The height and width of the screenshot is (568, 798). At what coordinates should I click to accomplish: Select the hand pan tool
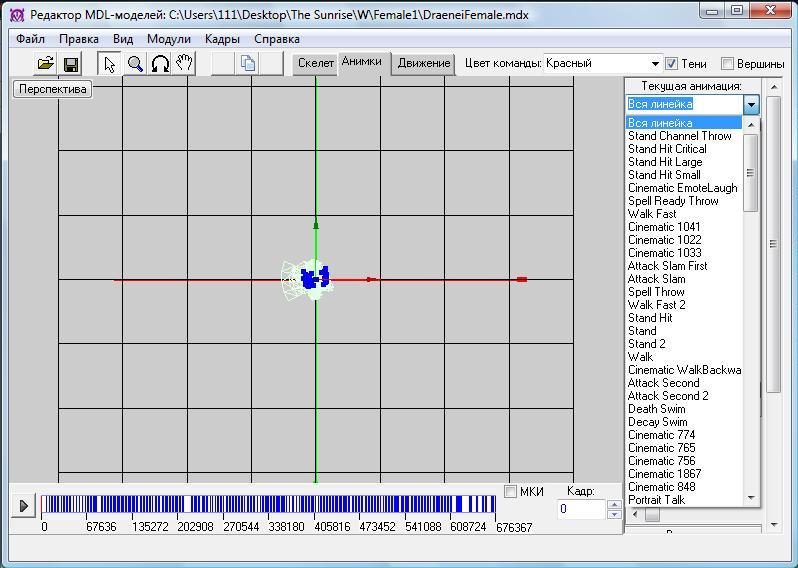tap(185, 64)
